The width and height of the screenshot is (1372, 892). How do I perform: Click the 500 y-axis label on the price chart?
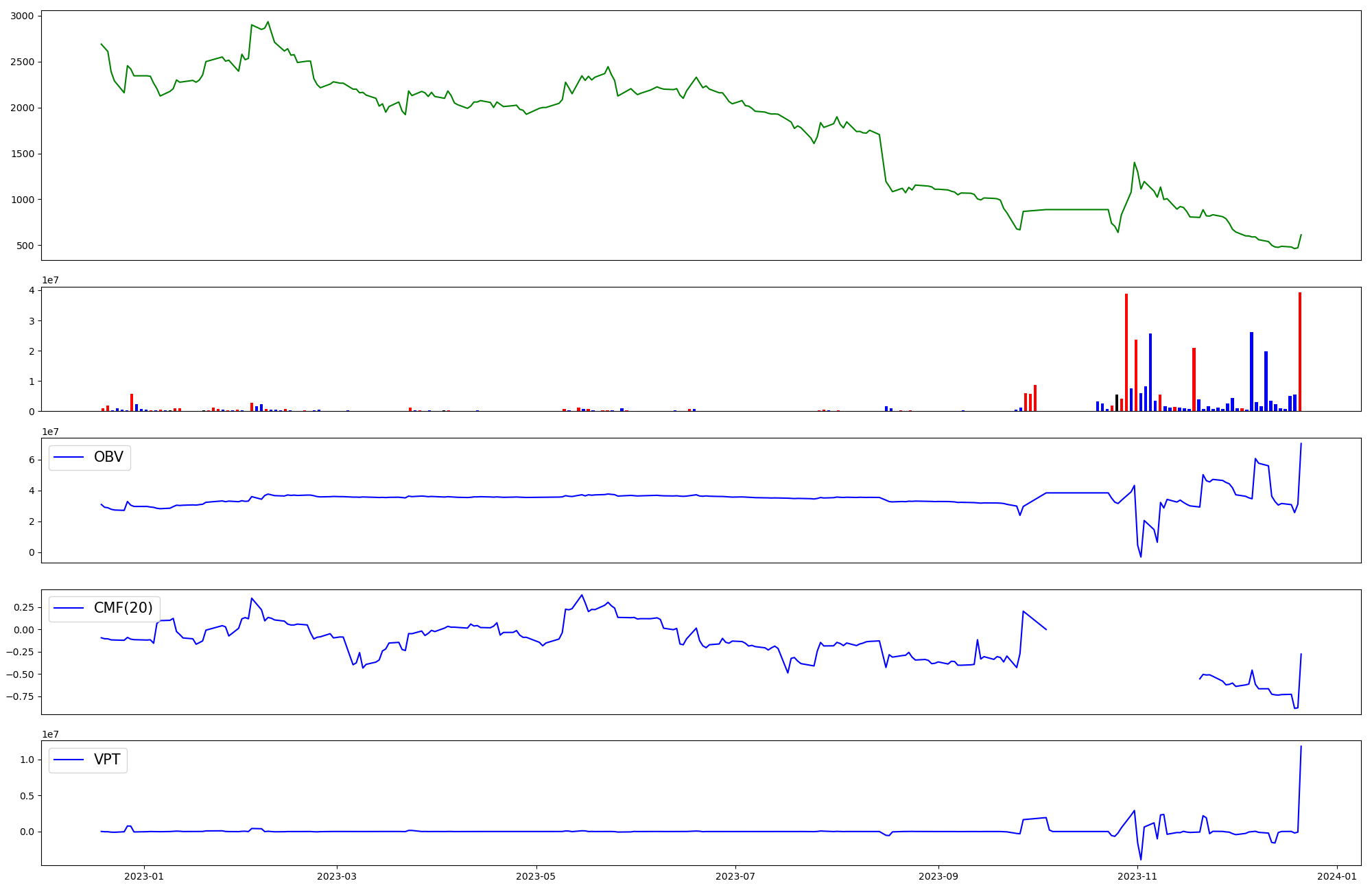pyautogui.click(x=25, y=246)
